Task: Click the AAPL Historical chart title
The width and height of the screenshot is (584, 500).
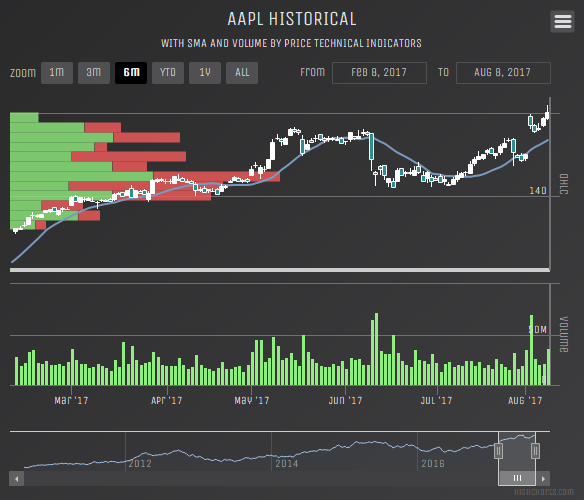Action: 292,19
